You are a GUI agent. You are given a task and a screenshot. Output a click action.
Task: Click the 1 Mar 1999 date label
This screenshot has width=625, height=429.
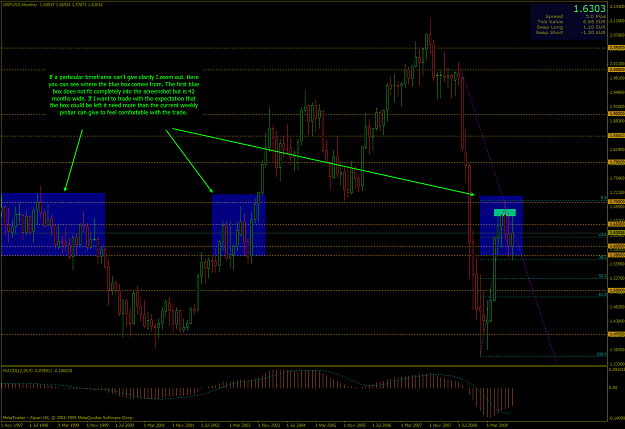[69, 425]
